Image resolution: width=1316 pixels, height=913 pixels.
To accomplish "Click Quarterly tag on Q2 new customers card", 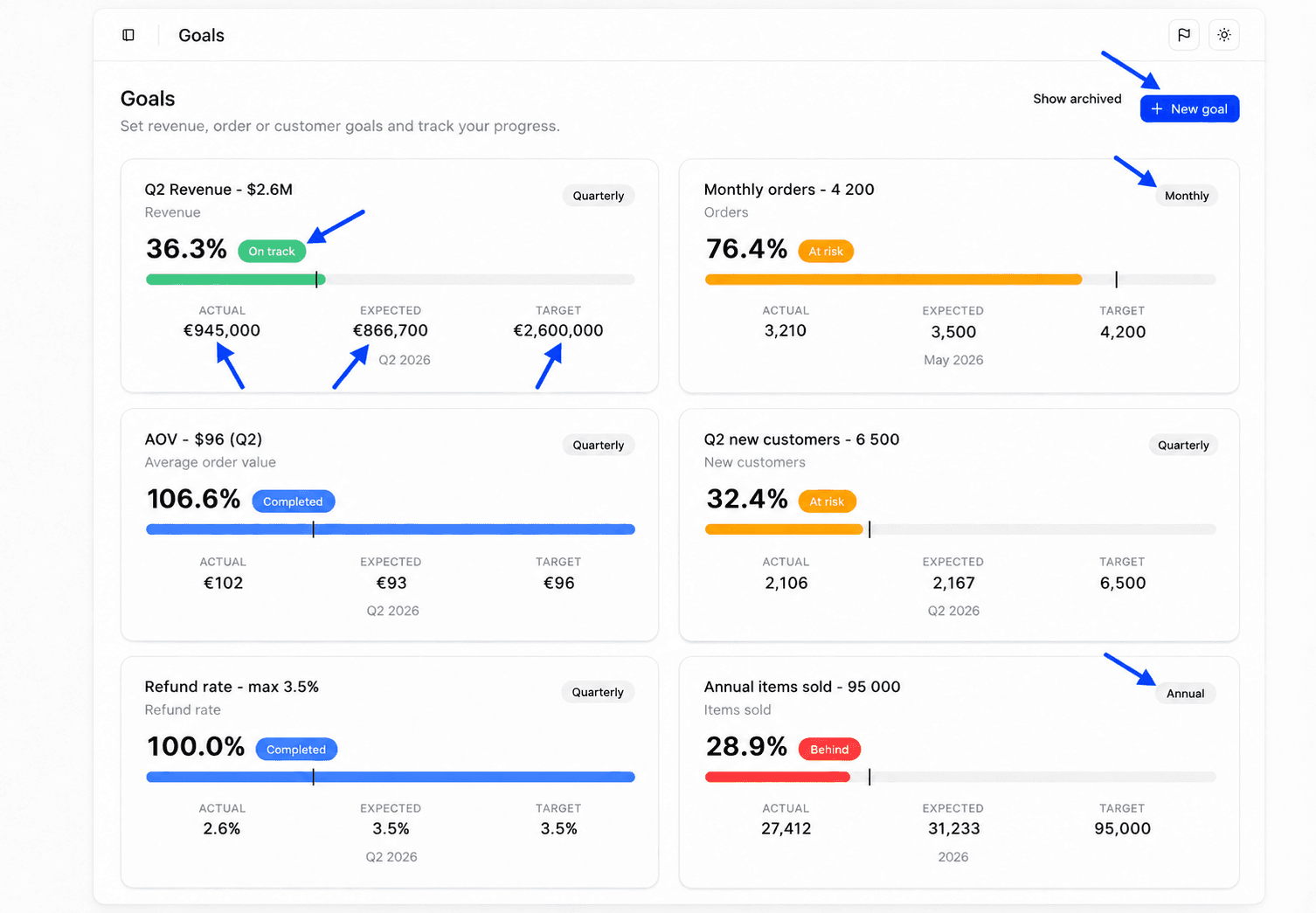I will pos(1183,445).
